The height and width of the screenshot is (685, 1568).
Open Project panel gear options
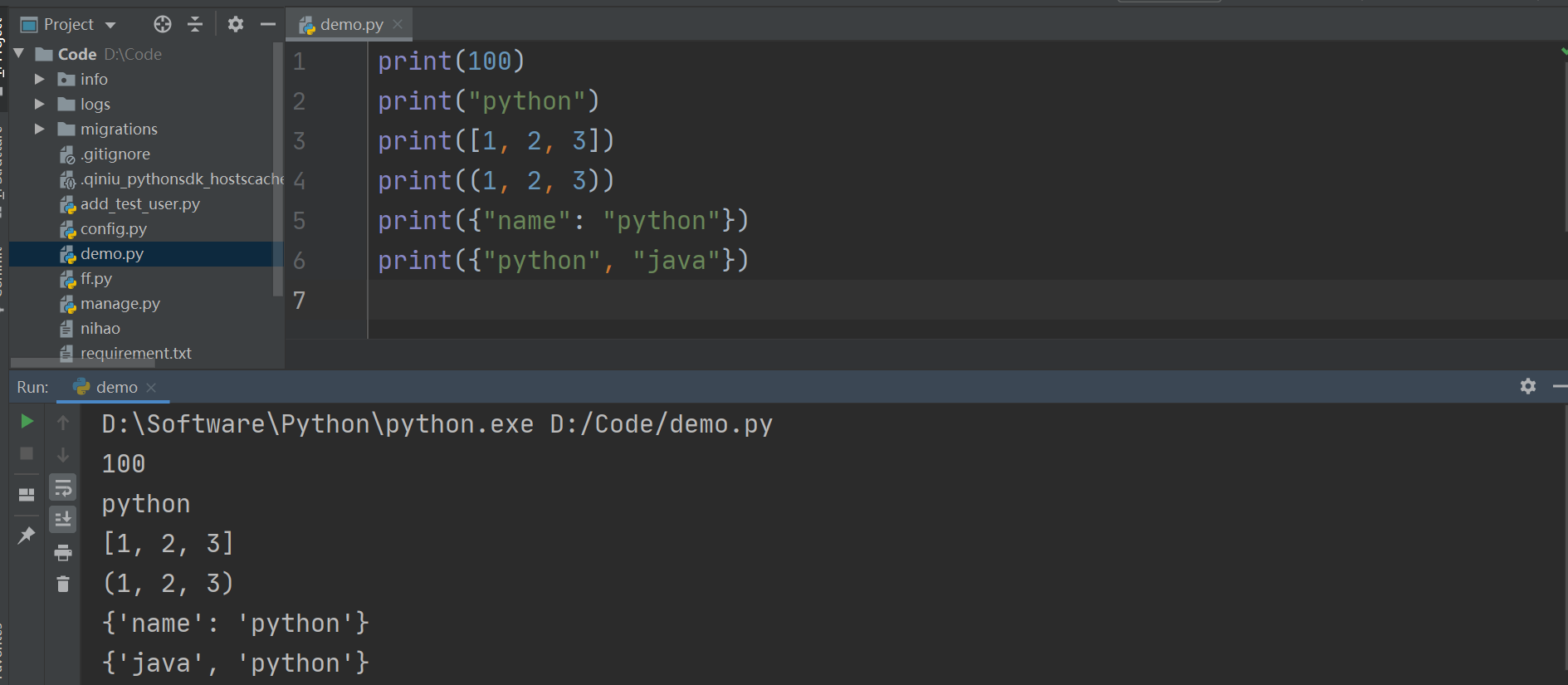[x=236, y=25]
